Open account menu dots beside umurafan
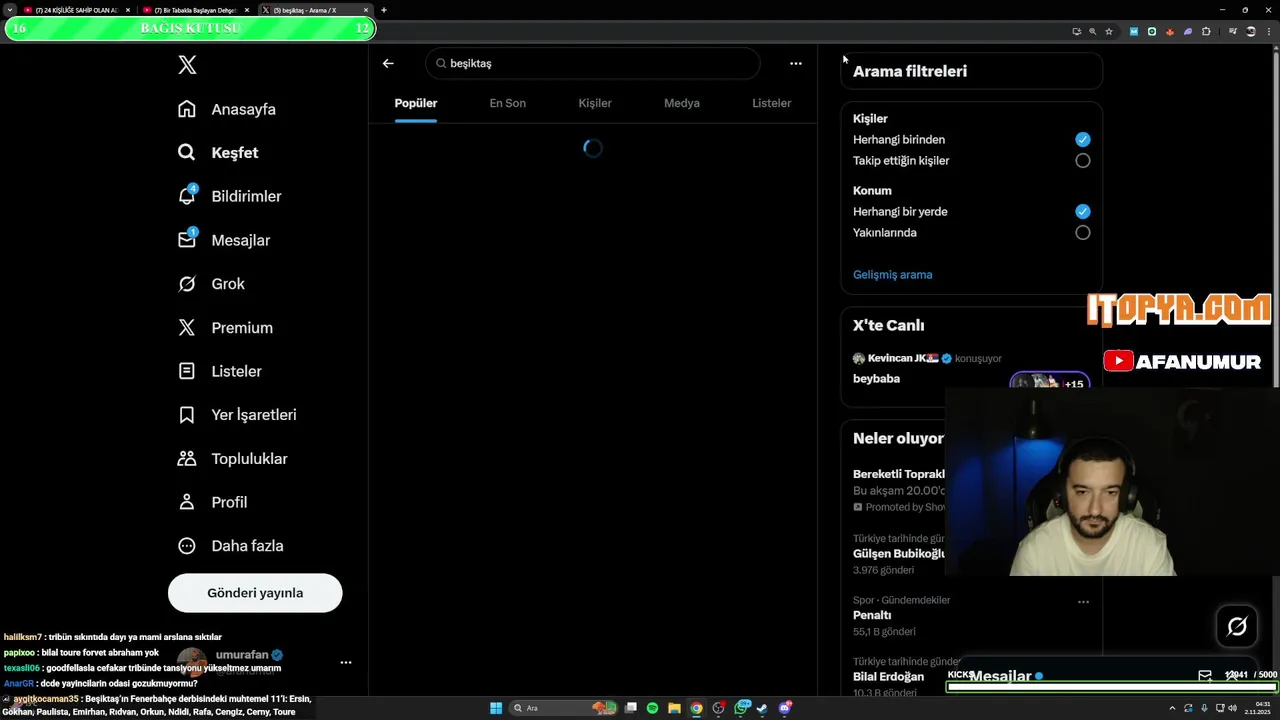 (x=346, y=662)
